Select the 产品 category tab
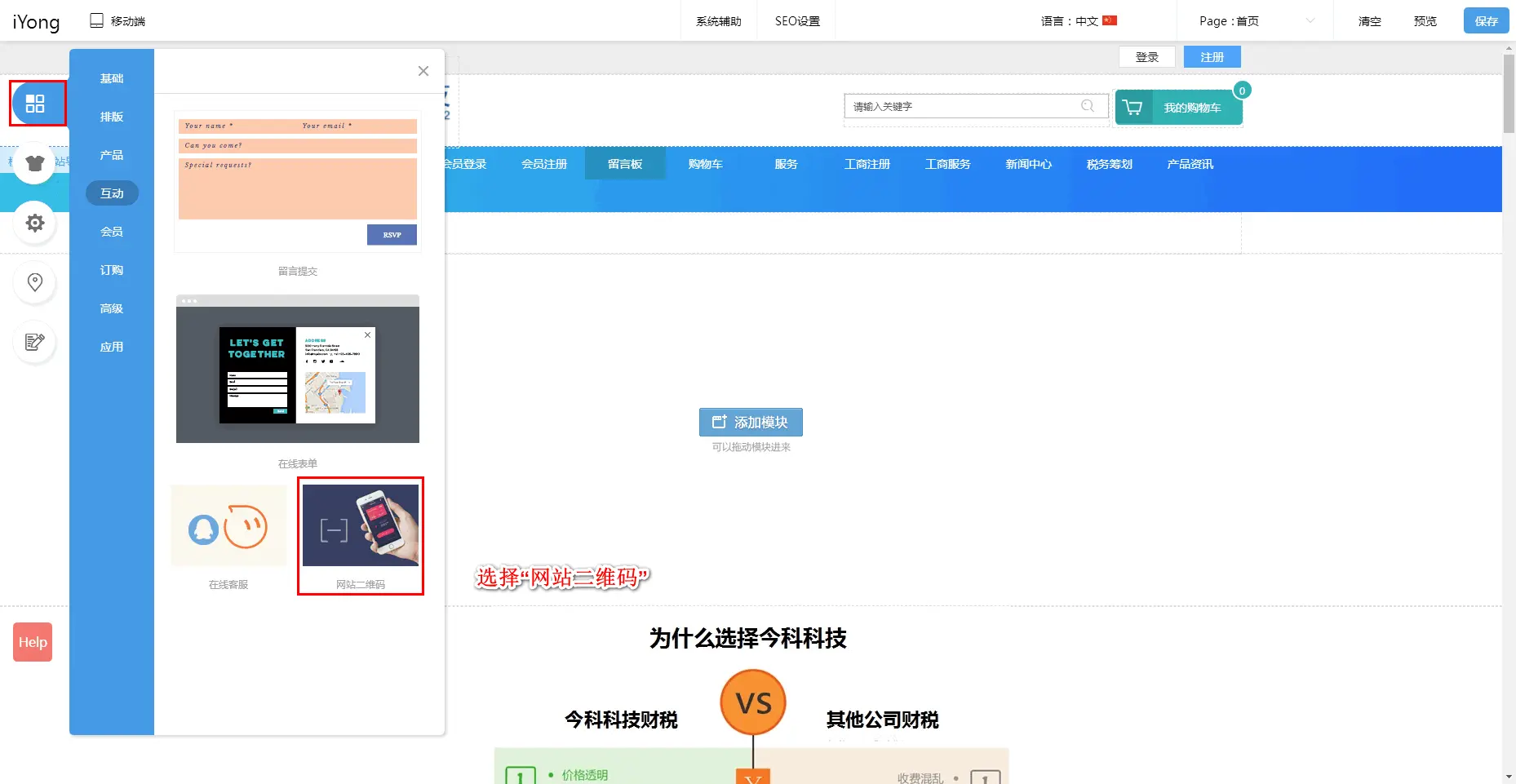This screenshot has width=1516, height=784. coord(112,155)
